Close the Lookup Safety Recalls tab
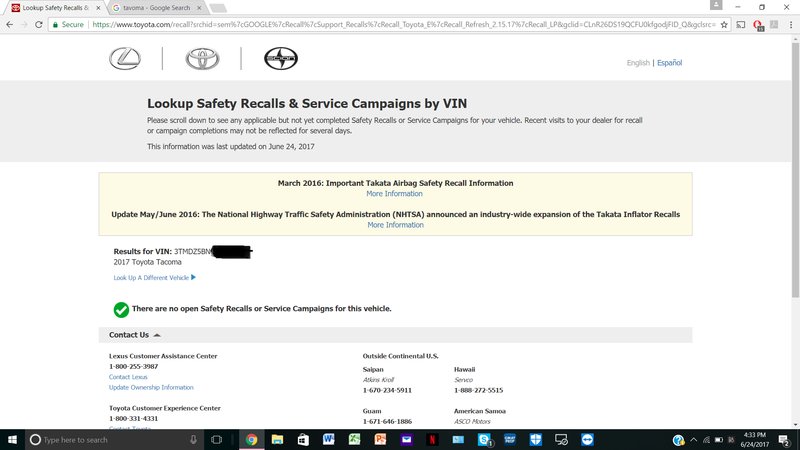This screenshot has height=450, width=800. [x=98, y=8]
